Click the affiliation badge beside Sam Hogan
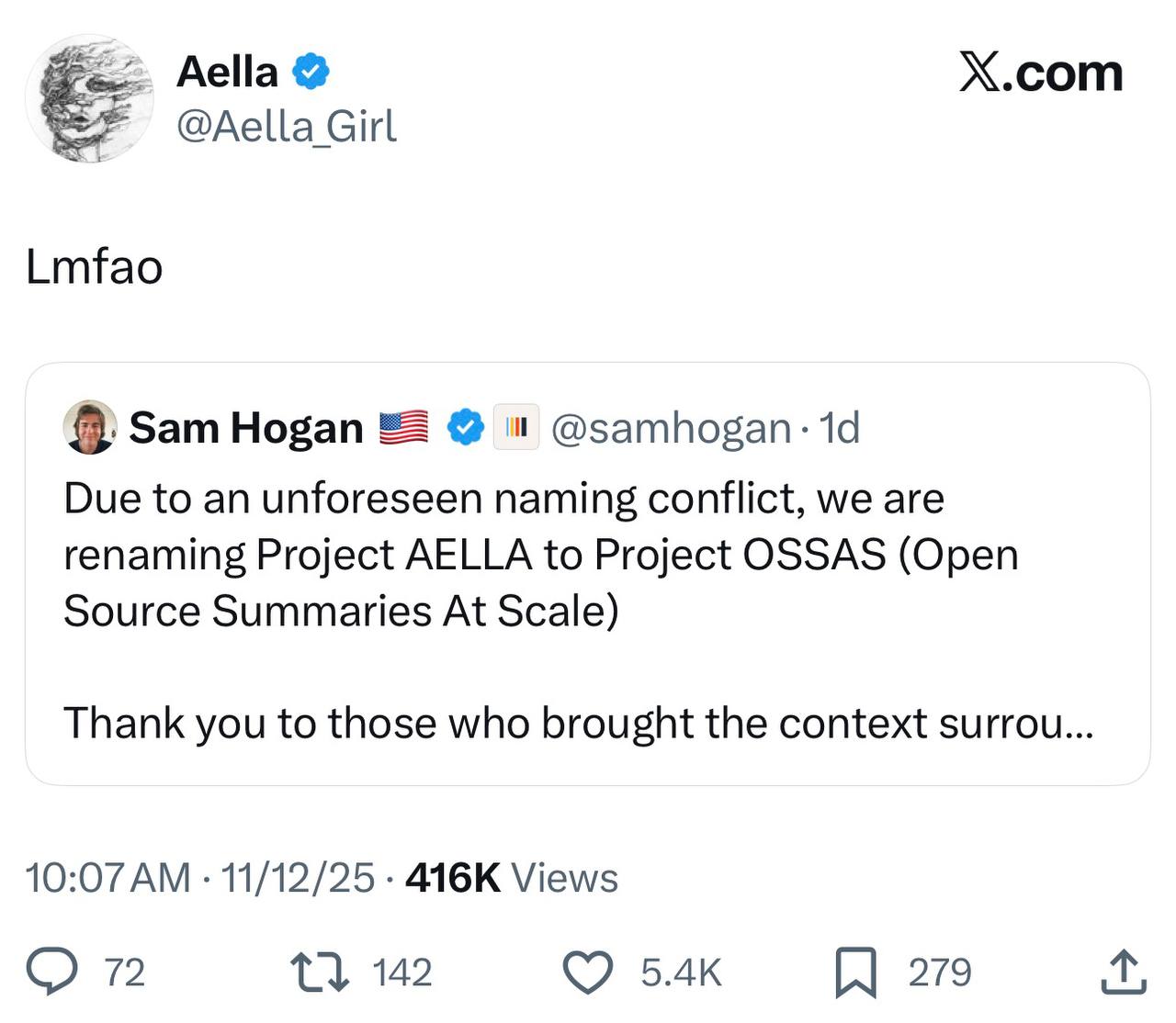The width and height of the screenshot is (1176, 1023). (x=515, y=427)
